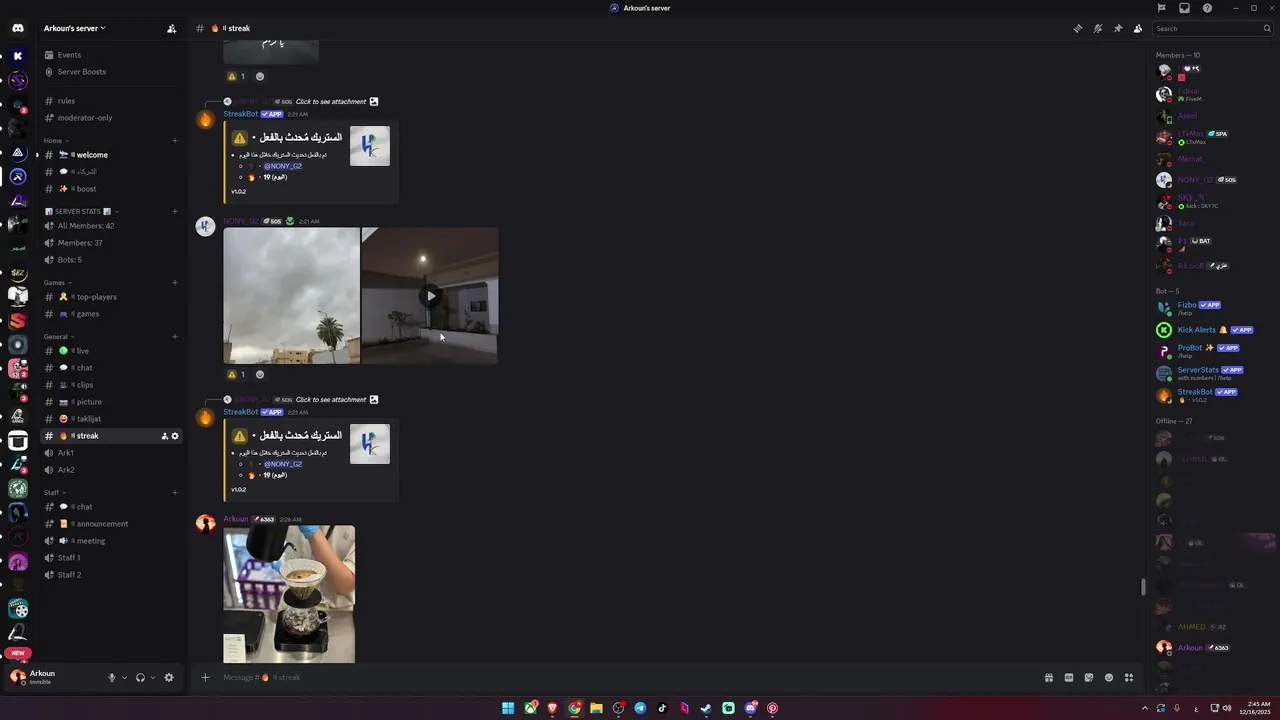Open Arkoun's server dropdown menu
Screen dimensions: 1280x720
(75, 28)
